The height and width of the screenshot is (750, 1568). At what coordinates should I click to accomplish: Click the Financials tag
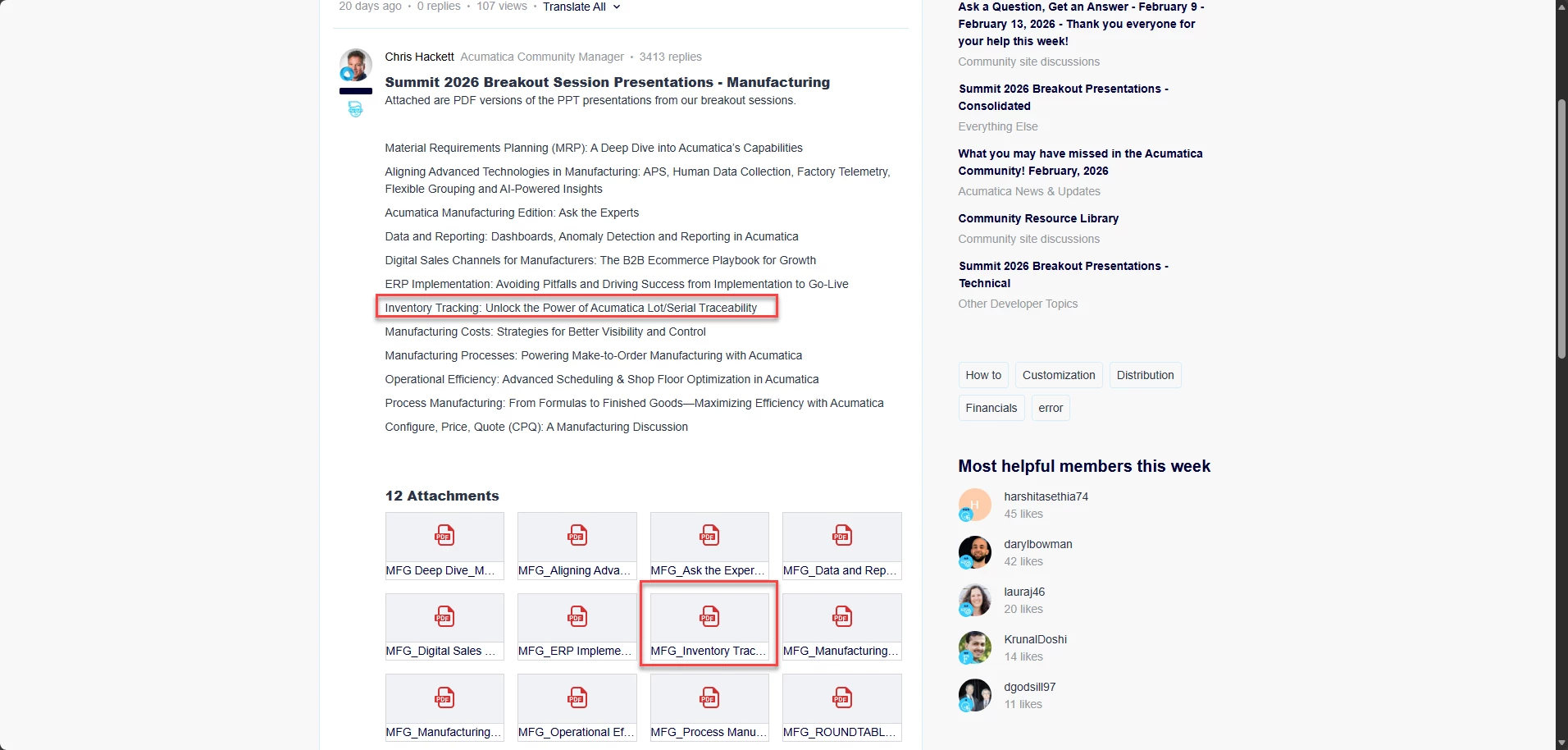991,408
